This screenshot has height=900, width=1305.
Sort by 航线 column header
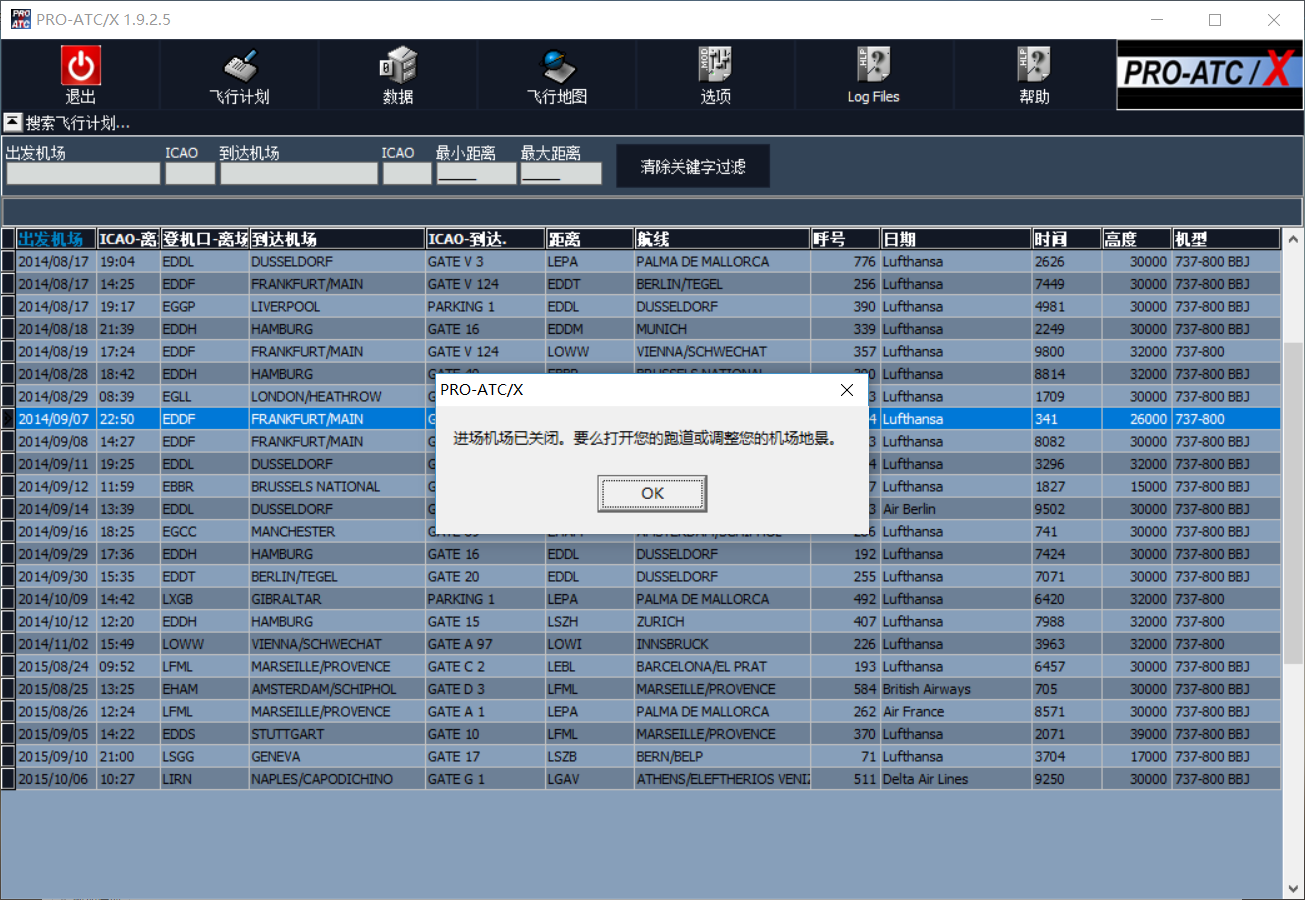tap(722, 239)
